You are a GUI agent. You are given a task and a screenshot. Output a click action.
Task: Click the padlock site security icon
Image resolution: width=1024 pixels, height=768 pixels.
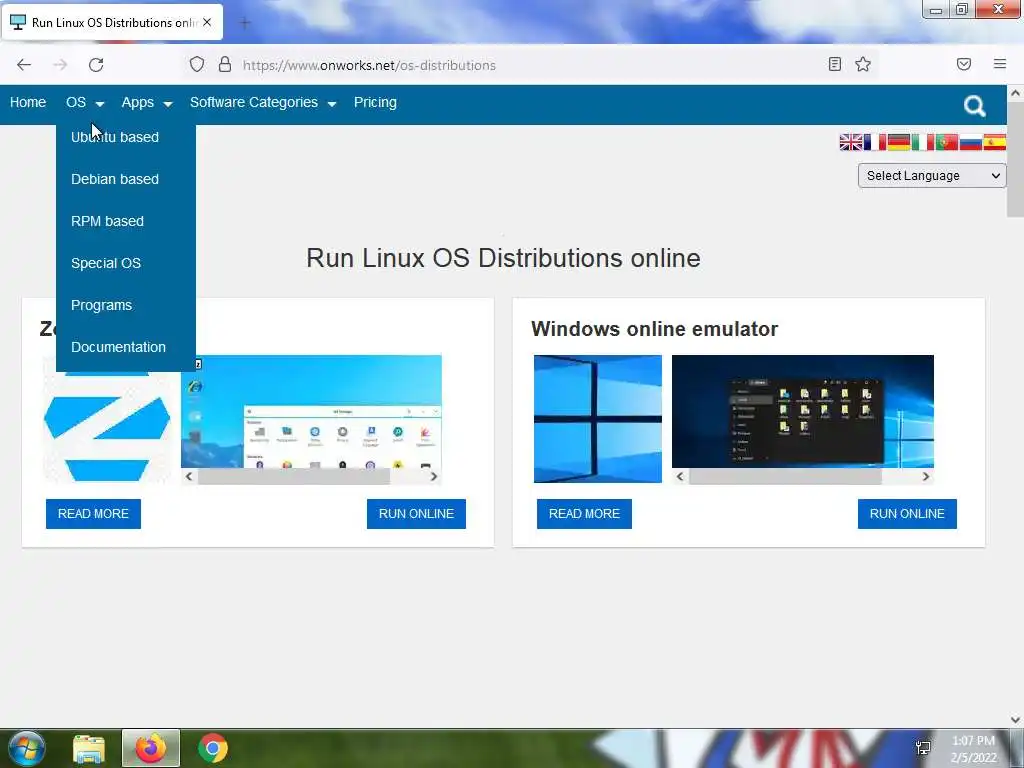(225, 64)
